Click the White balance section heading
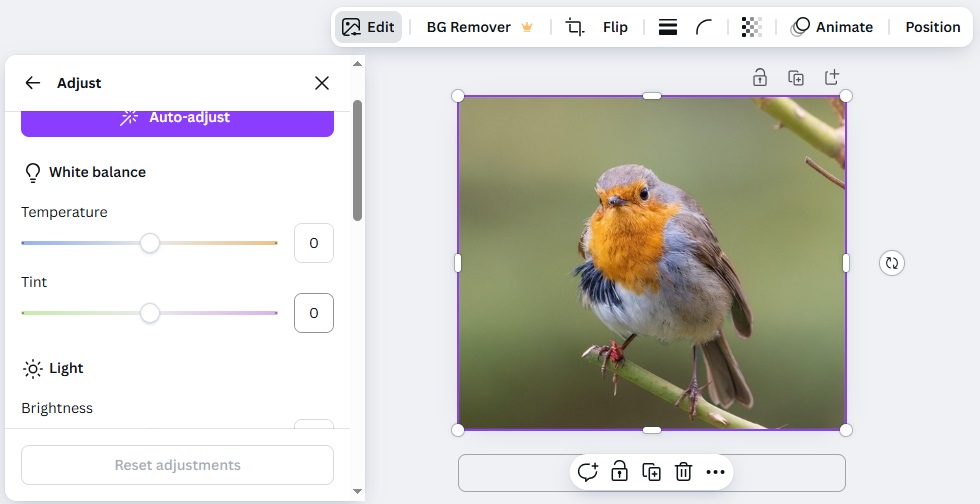 (98, 172)
